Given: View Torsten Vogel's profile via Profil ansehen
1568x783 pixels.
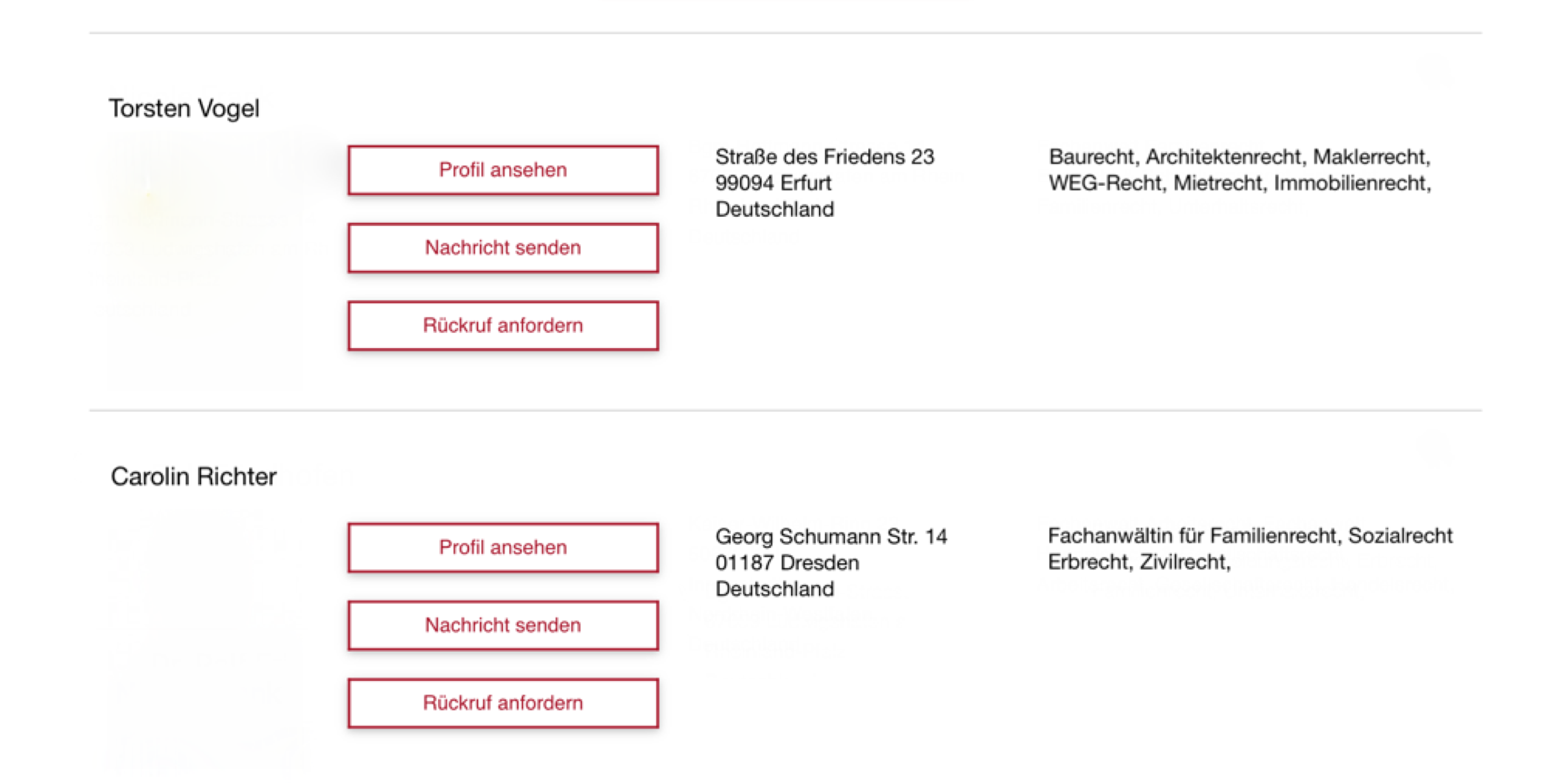Looking at the screenshot, I should point(503,170).
